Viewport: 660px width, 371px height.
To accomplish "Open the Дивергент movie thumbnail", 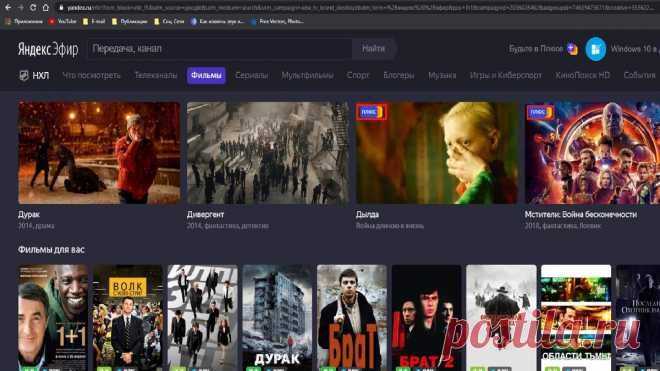I will pos(268,153).
